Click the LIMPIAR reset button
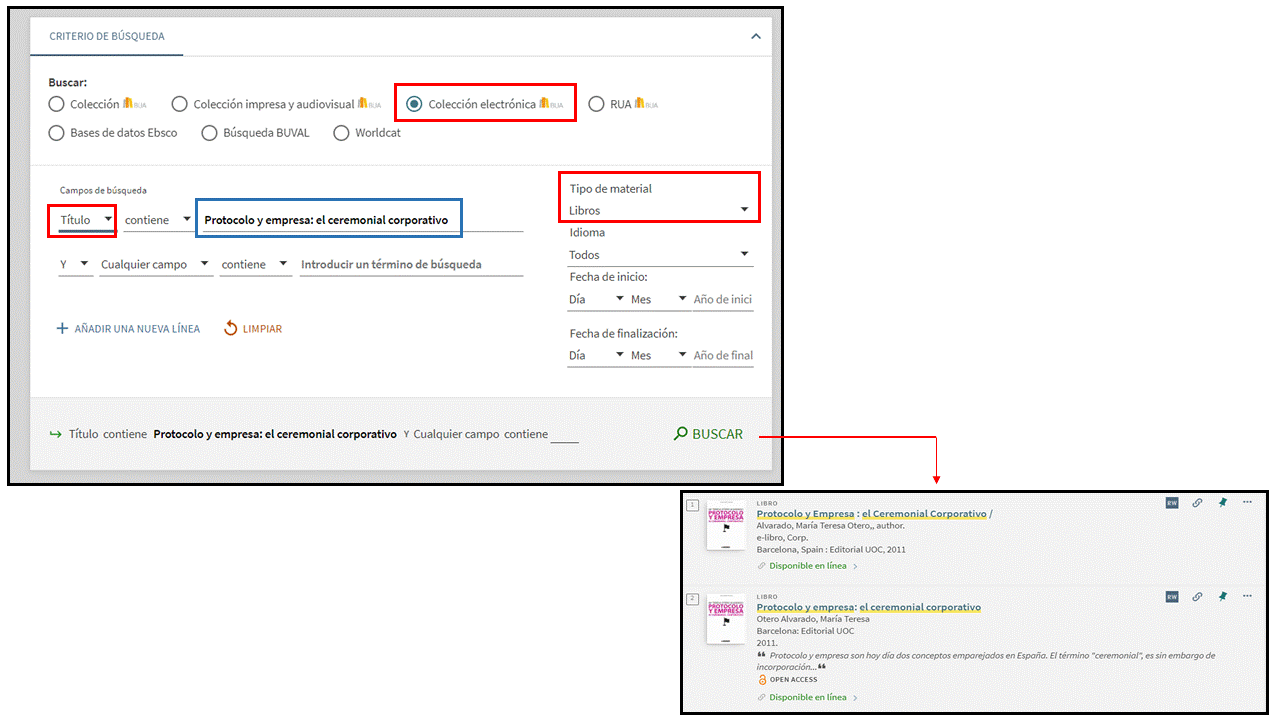This screenshot has height=720, width=1280. (253, 329)
